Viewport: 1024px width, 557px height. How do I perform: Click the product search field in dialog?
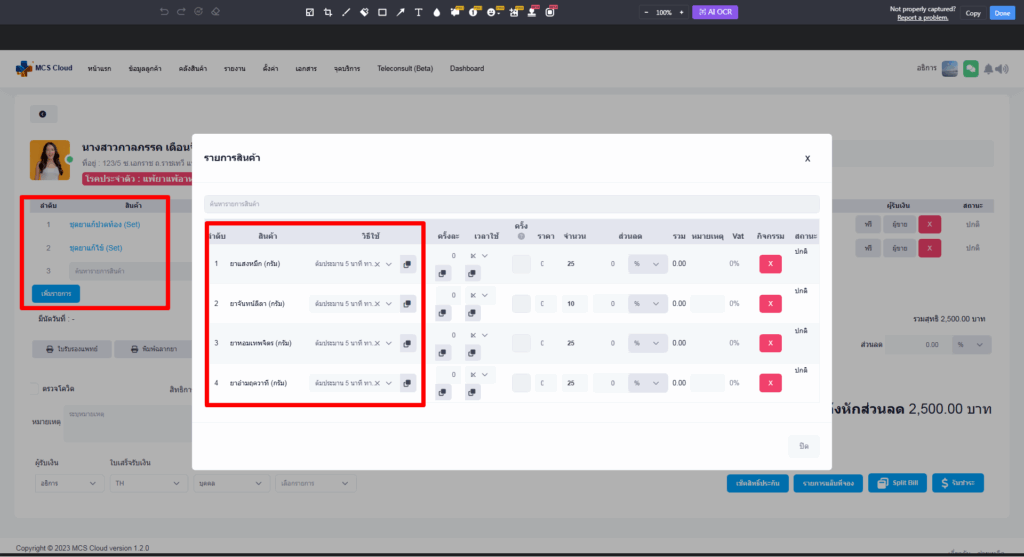point(511,203)
